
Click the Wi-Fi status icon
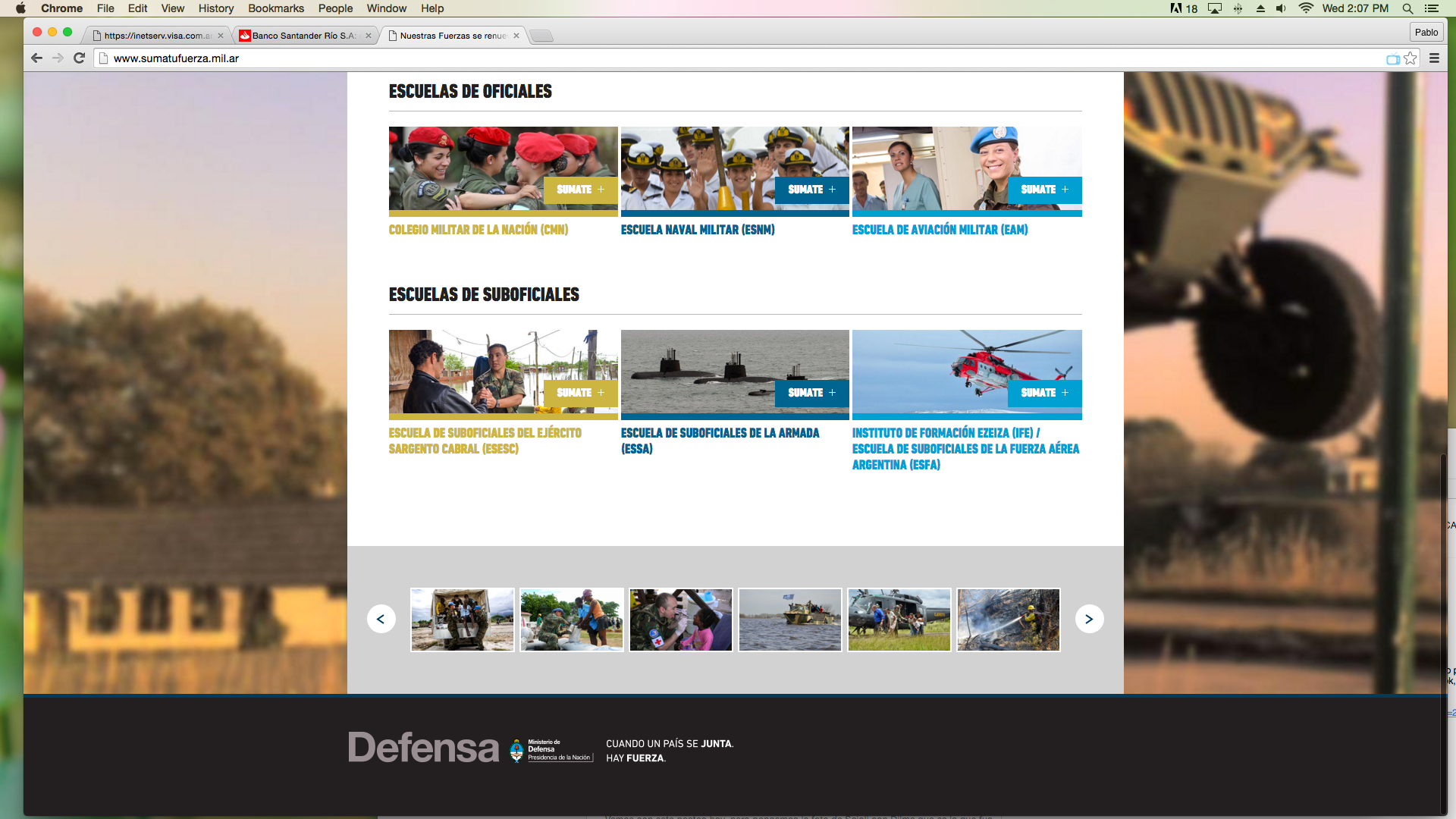[x=1306, y=8]
